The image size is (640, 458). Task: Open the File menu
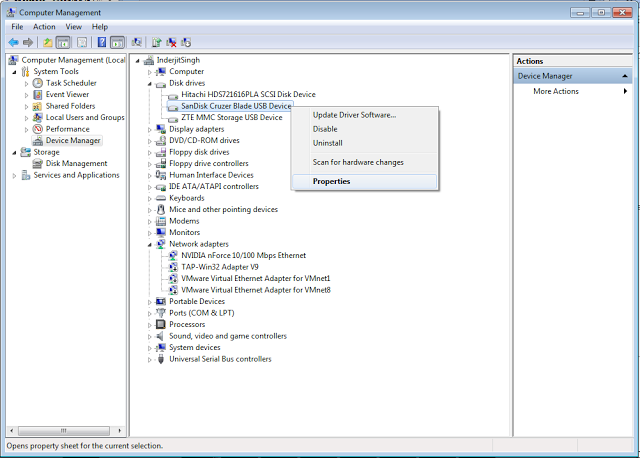point(17,27)
